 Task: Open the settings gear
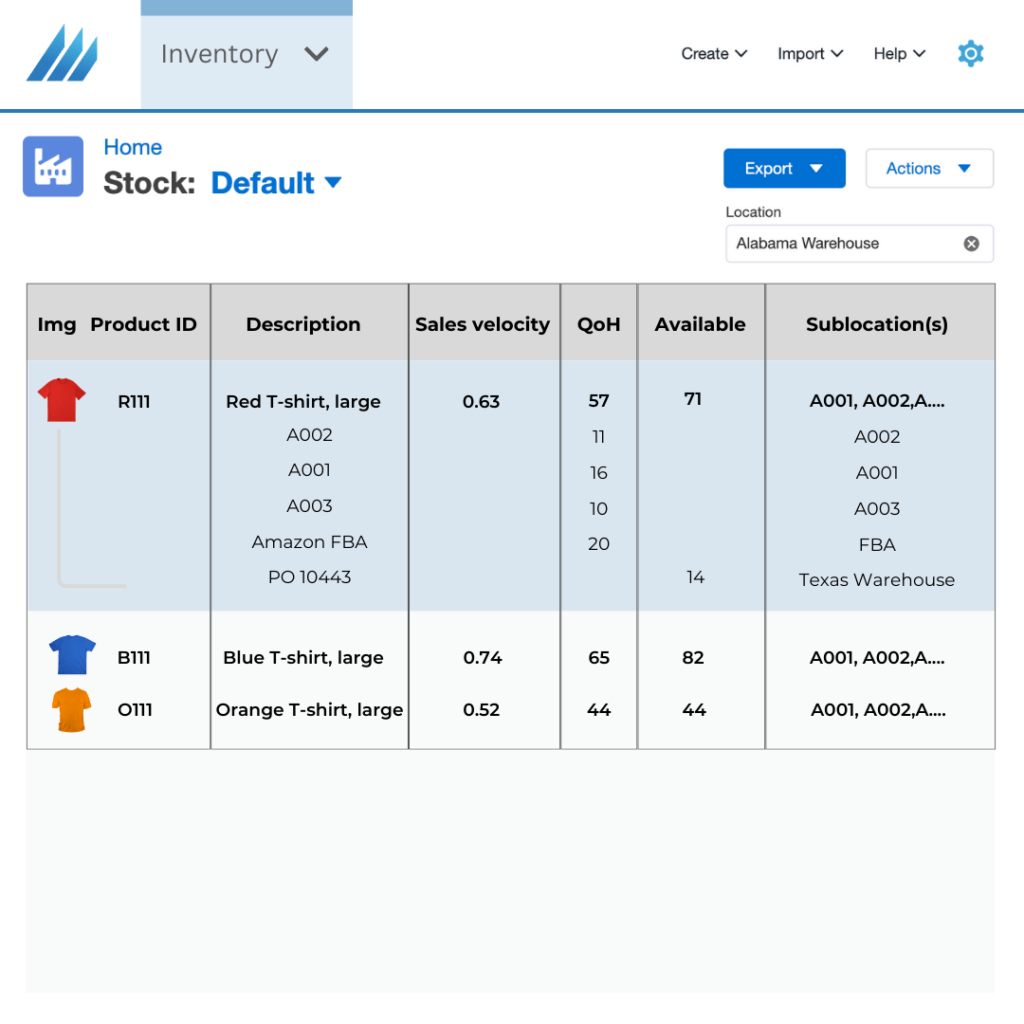coord(969,54)
